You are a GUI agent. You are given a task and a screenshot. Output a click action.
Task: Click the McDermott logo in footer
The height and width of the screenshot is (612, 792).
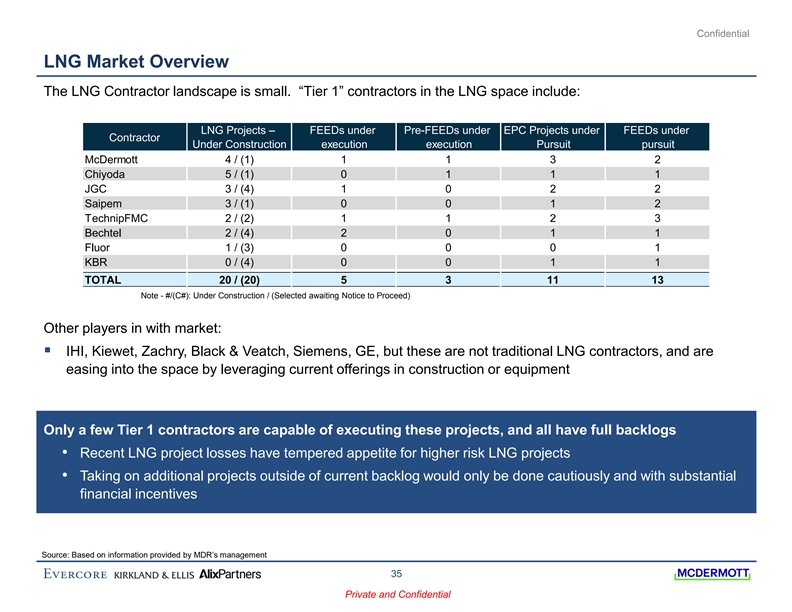(712, 574)
